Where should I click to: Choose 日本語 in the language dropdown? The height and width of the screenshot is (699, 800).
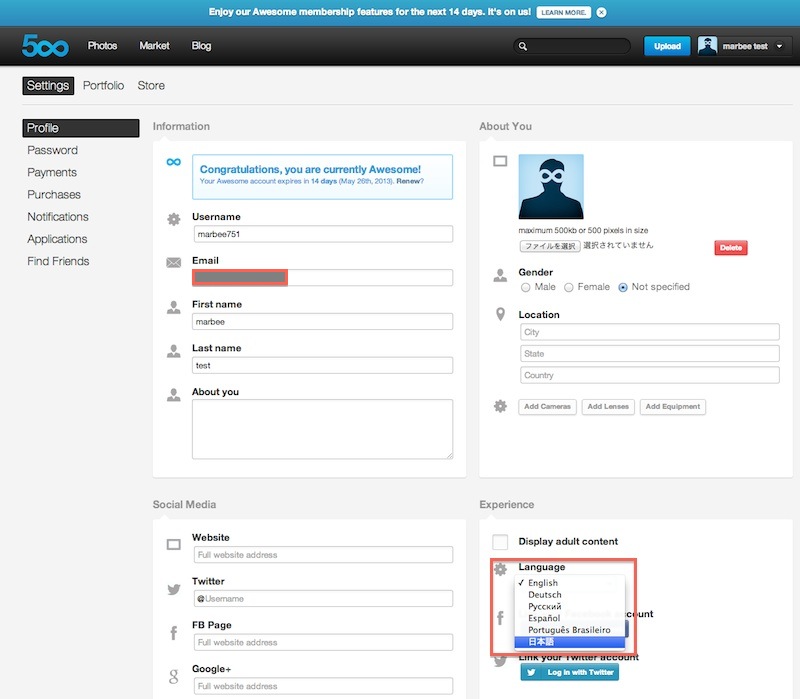point(543,642)
